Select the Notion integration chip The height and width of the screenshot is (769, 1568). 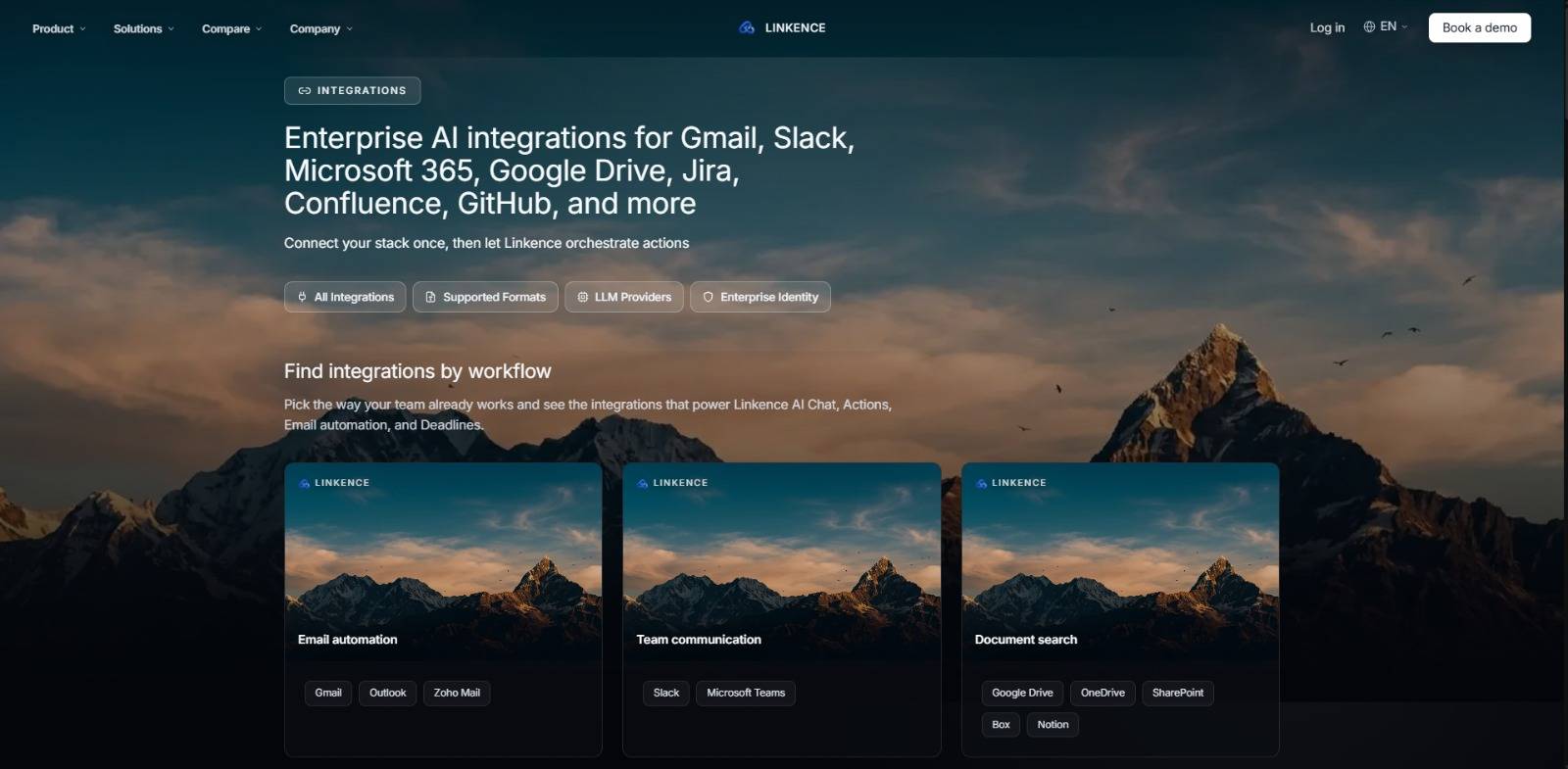1053,725
